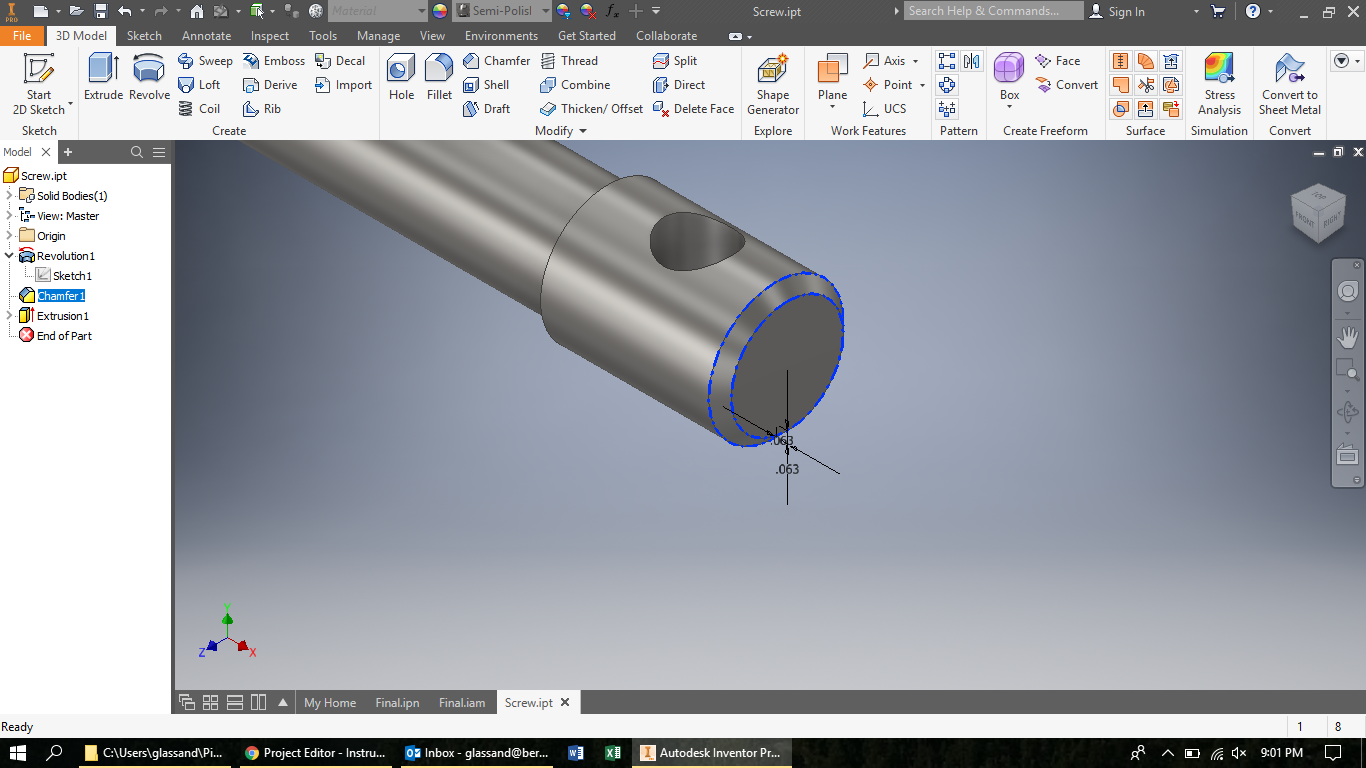The width and height of the screenshot is (1366, 768).
Task: Expand the View: Master node
Action: coord(9,216)
